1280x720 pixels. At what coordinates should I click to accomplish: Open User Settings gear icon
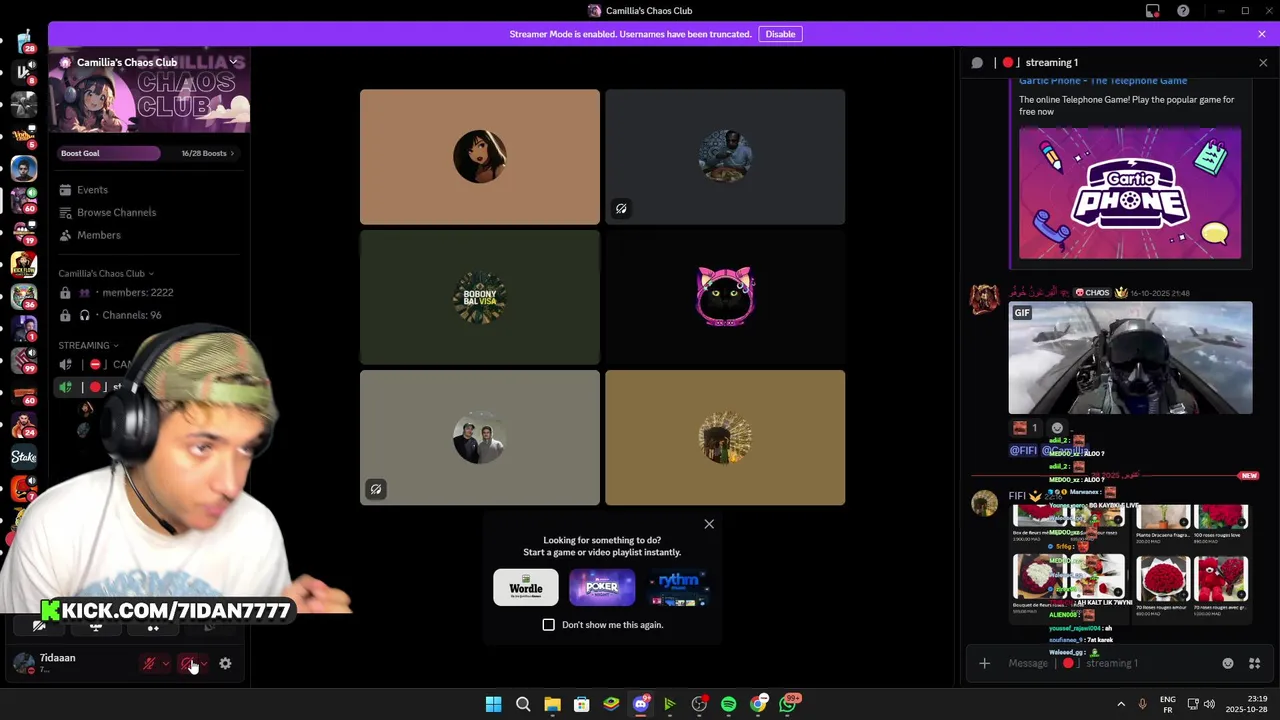click(225, 663)
